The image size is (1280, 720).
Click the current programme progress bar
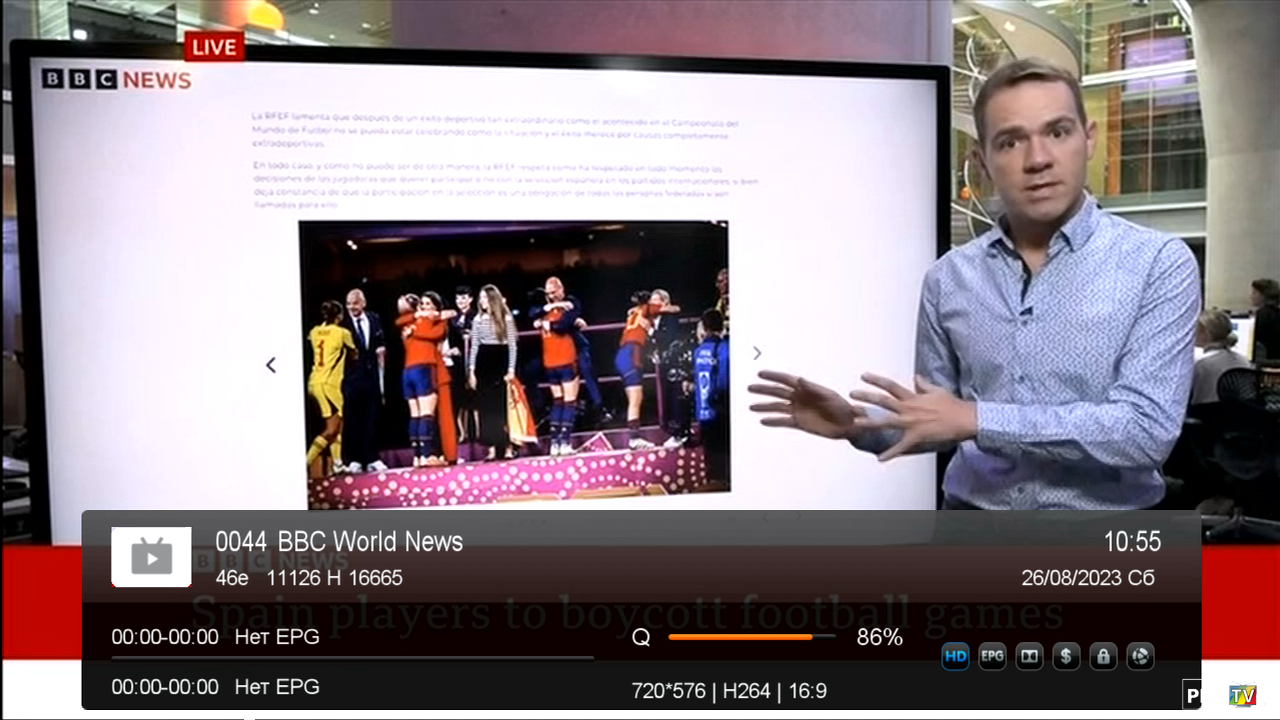pyautogui.click(x=352, y=658)
